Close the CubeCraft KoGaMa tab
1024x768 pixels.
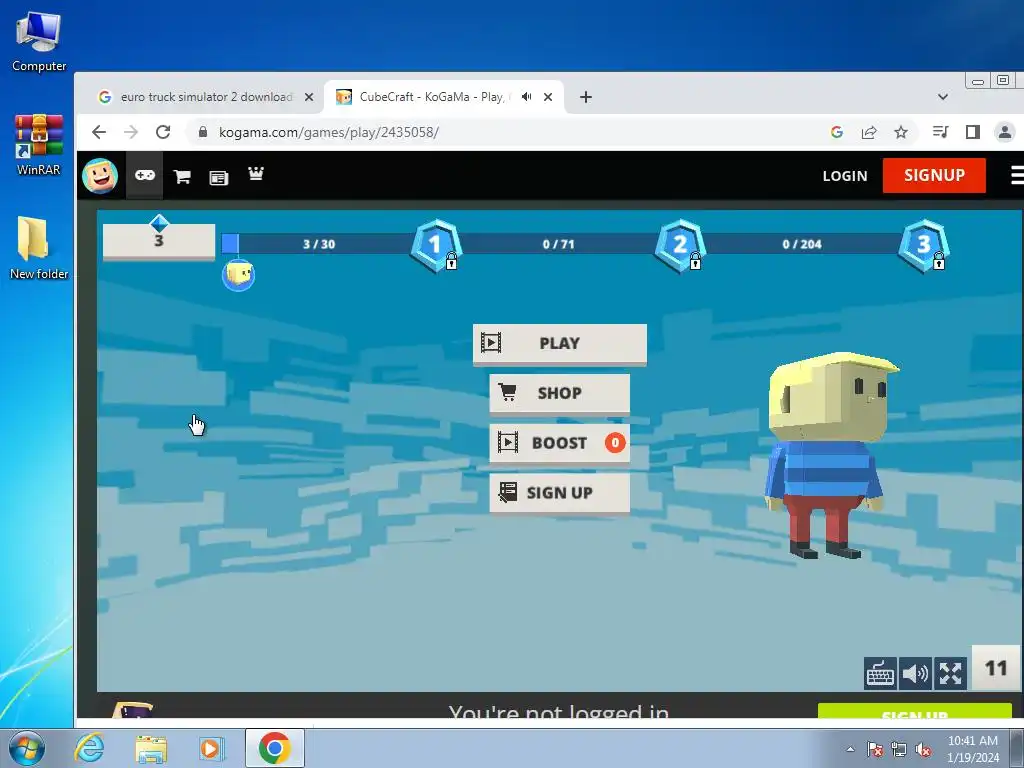[x=548, y=97]
